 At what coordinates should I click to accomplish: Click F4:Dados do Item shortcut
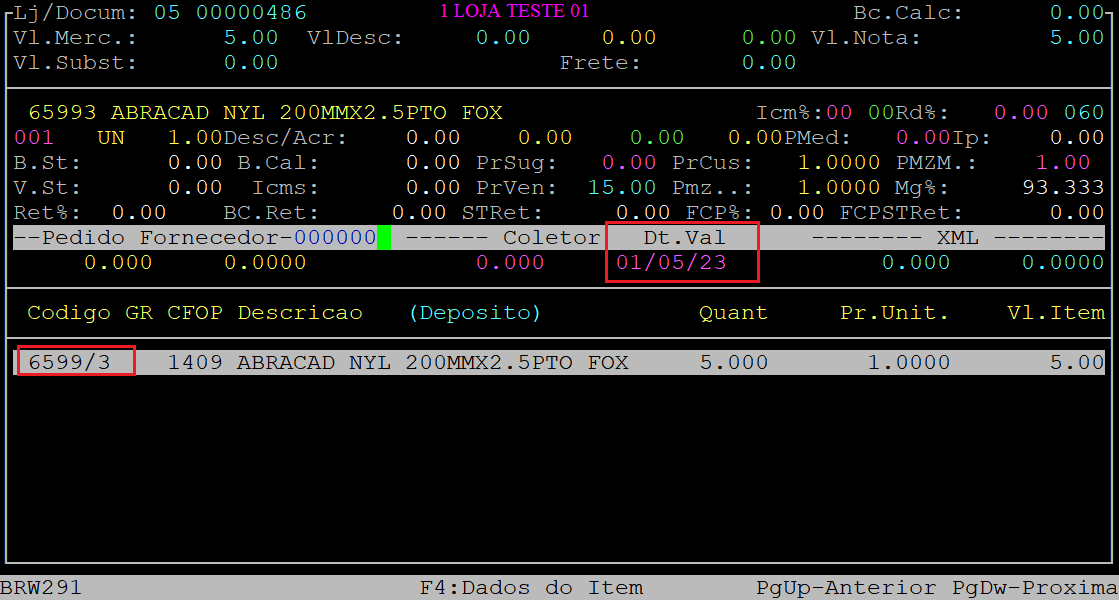point(531,588)
